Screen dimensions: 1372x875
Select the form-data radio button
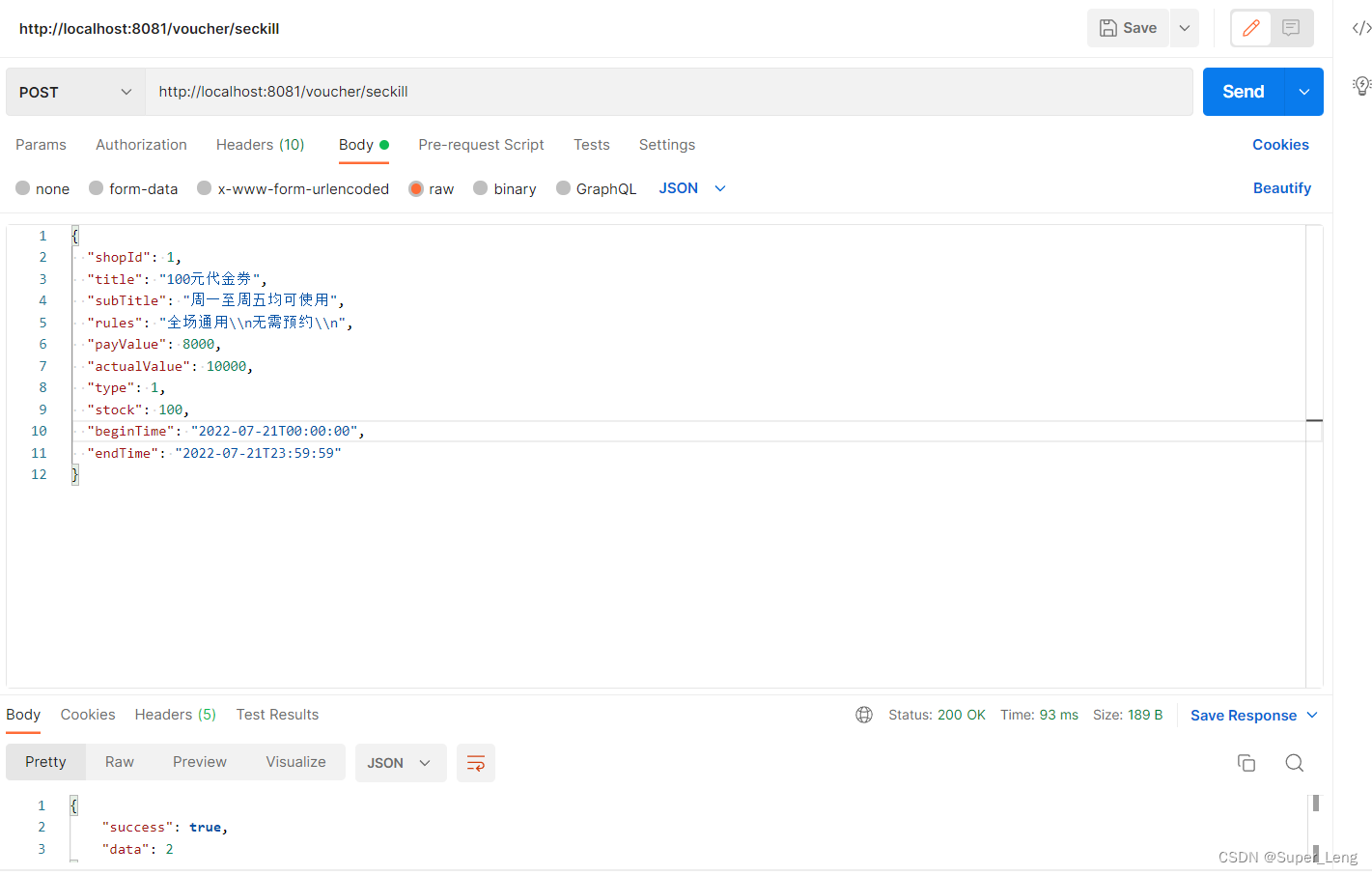pyautogui.click(x=97, y=188)
